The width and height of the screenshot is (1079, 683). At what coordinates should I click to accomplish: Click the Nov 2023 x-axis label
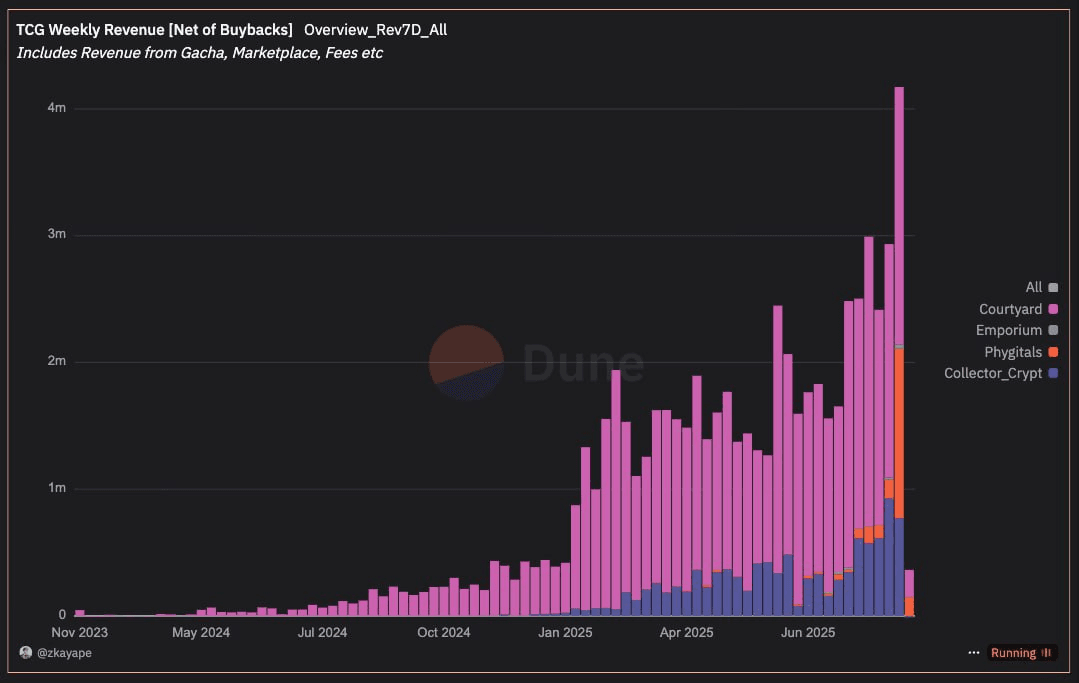click(80, 633)
